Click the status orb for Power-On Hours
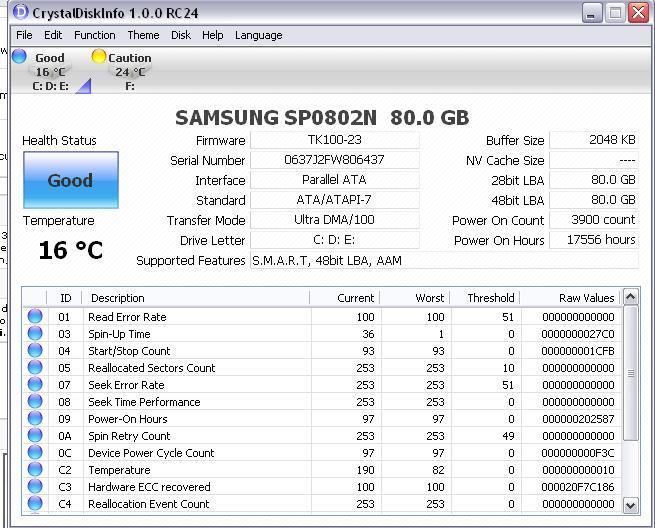The height and width of the screenshot is (528, 655). click(x=35, y=418)
